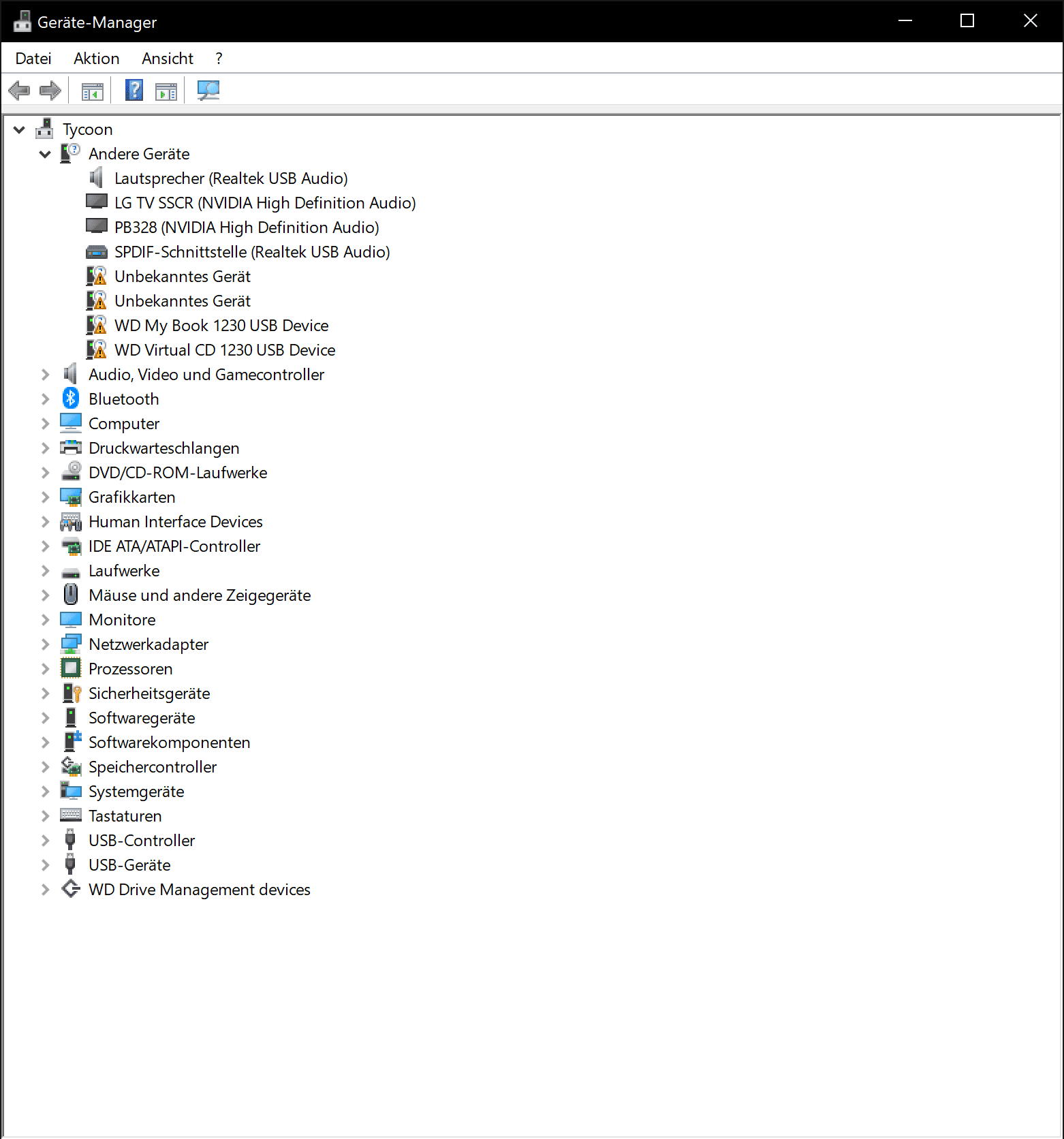The height and width of the screenshot is (1139, 1064).
Task: Select WD My Book 1230 USB Device
Action: point(221,326)
